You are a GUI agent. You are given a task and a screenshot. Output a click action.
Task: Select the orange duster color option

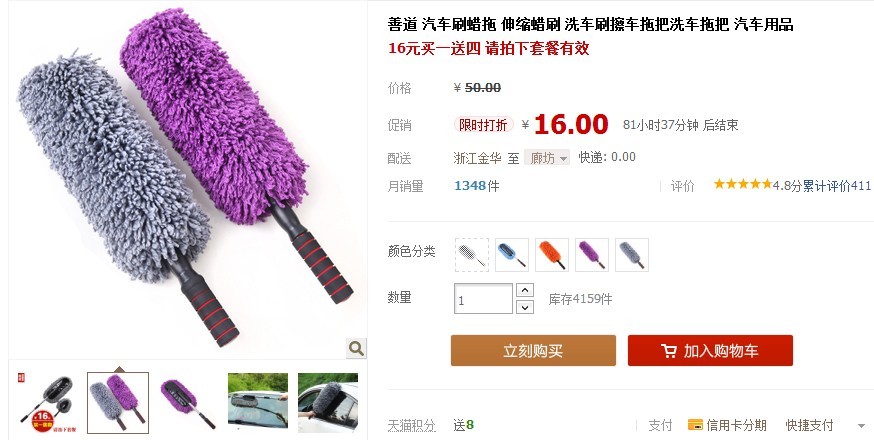(552, 255)
